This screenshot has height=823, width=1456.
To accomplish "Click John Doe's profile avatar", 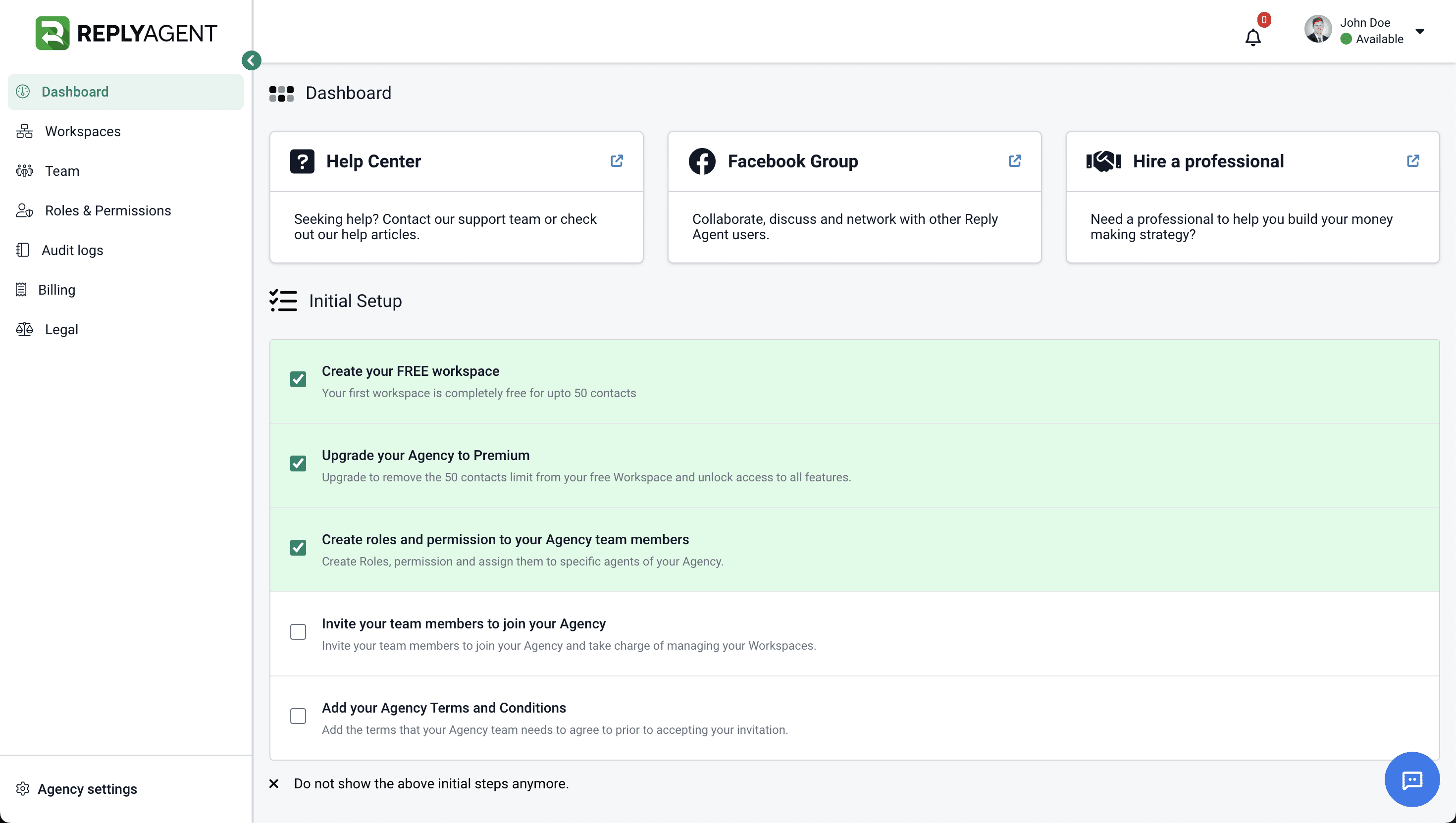I will point(1317,30).
